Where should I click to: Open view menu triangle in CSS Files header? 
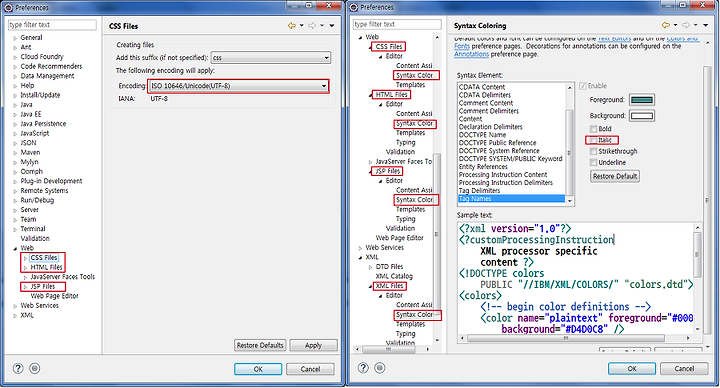click(x=332, y=26)
